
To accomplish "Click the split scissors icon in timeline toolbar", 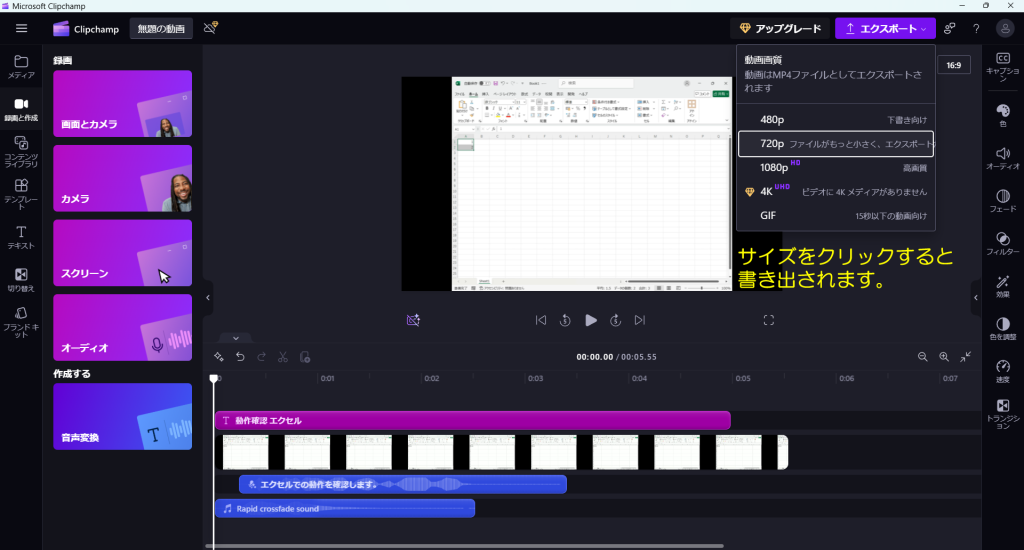I will pyautogui.click(x=283, y=357).
